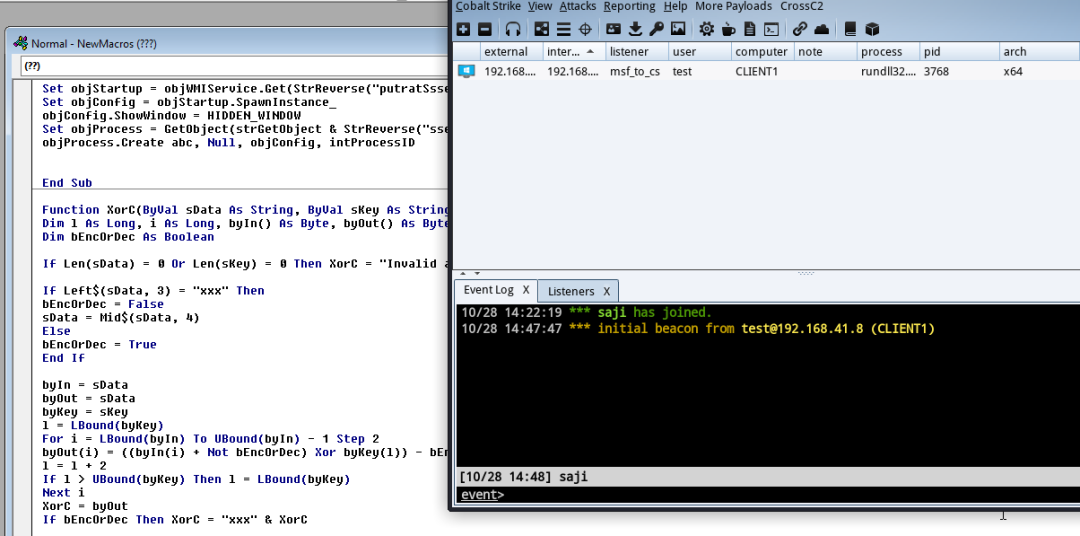Sort sessions by user column header
The image size is (1080, 536).
pos(699,52)
